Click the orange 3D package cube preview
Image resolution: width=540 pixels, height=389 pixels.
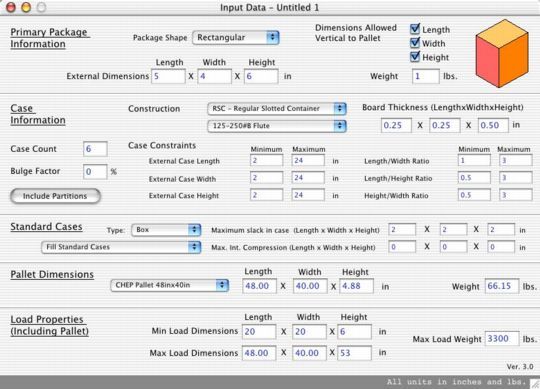[501, 53]
